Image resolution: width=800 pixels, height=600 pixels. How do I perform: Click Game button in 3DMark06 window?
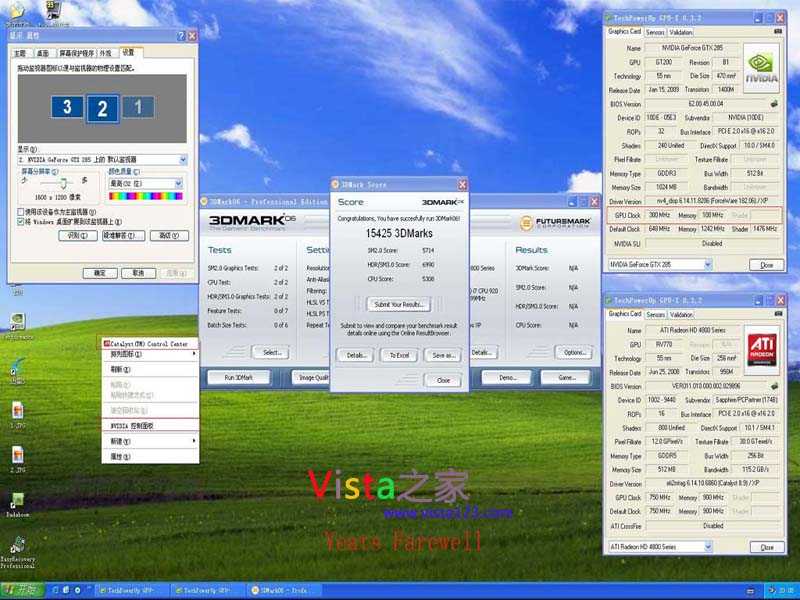[566, 378]
